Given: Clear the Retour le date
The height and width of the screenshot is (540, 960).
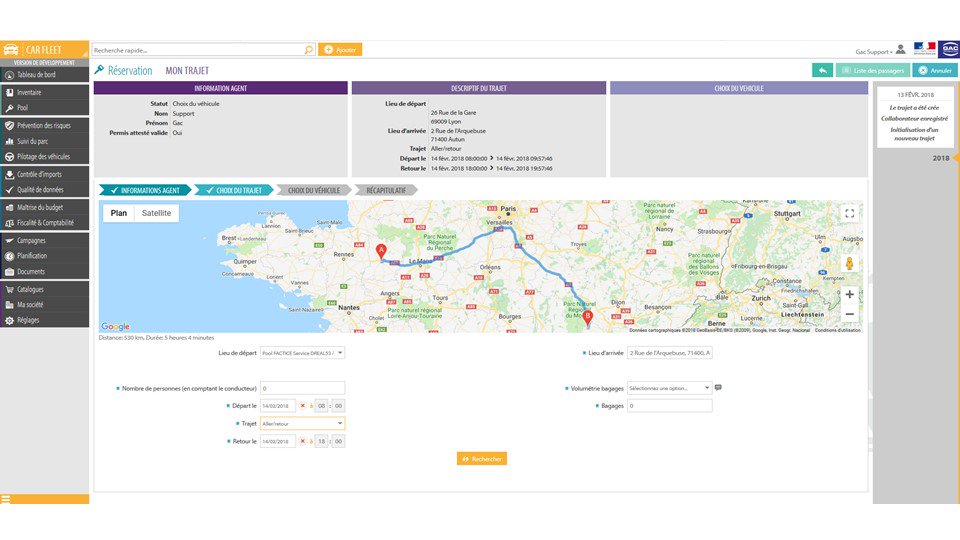Looking at the screenshot, I should (302, 441).
